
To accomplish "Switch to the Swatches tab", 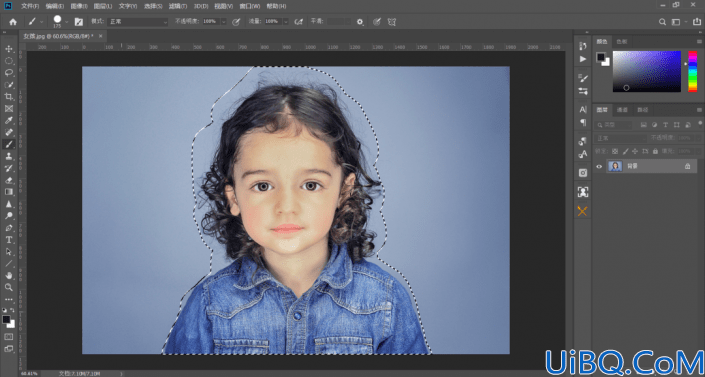I will [x=621, y=41].
